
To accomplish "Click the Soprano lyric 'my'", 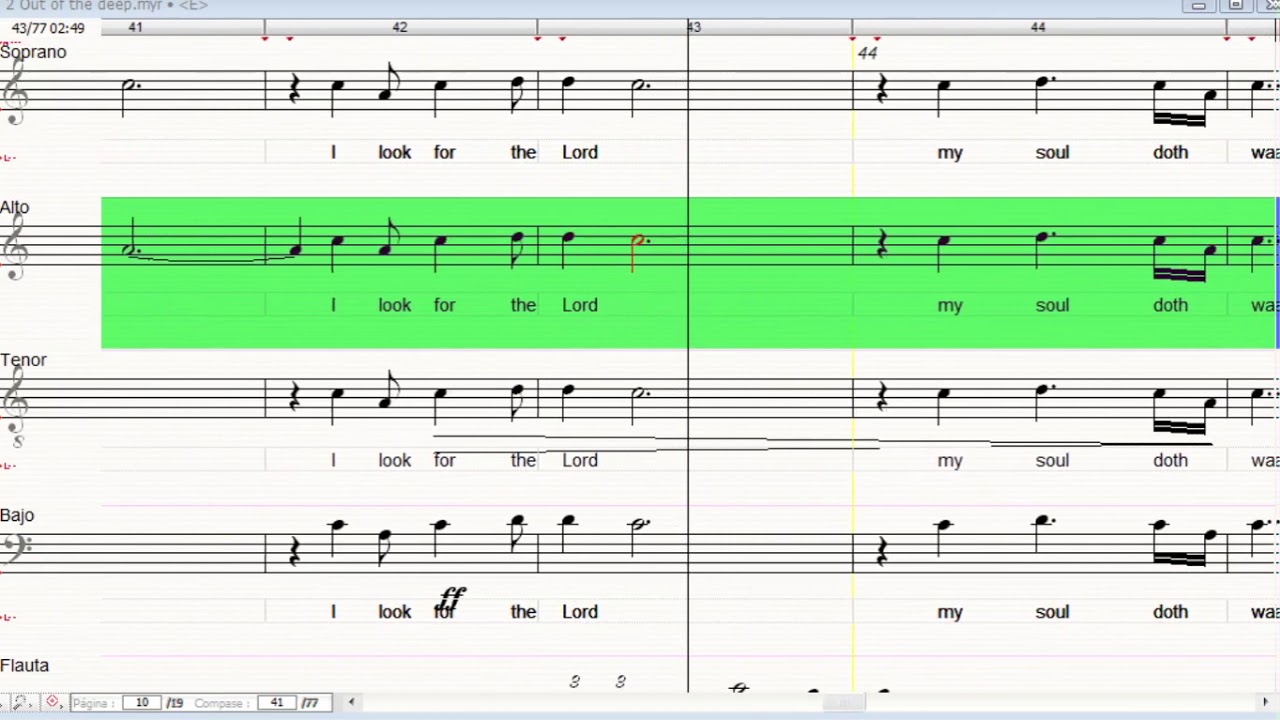I will [950, 153].
